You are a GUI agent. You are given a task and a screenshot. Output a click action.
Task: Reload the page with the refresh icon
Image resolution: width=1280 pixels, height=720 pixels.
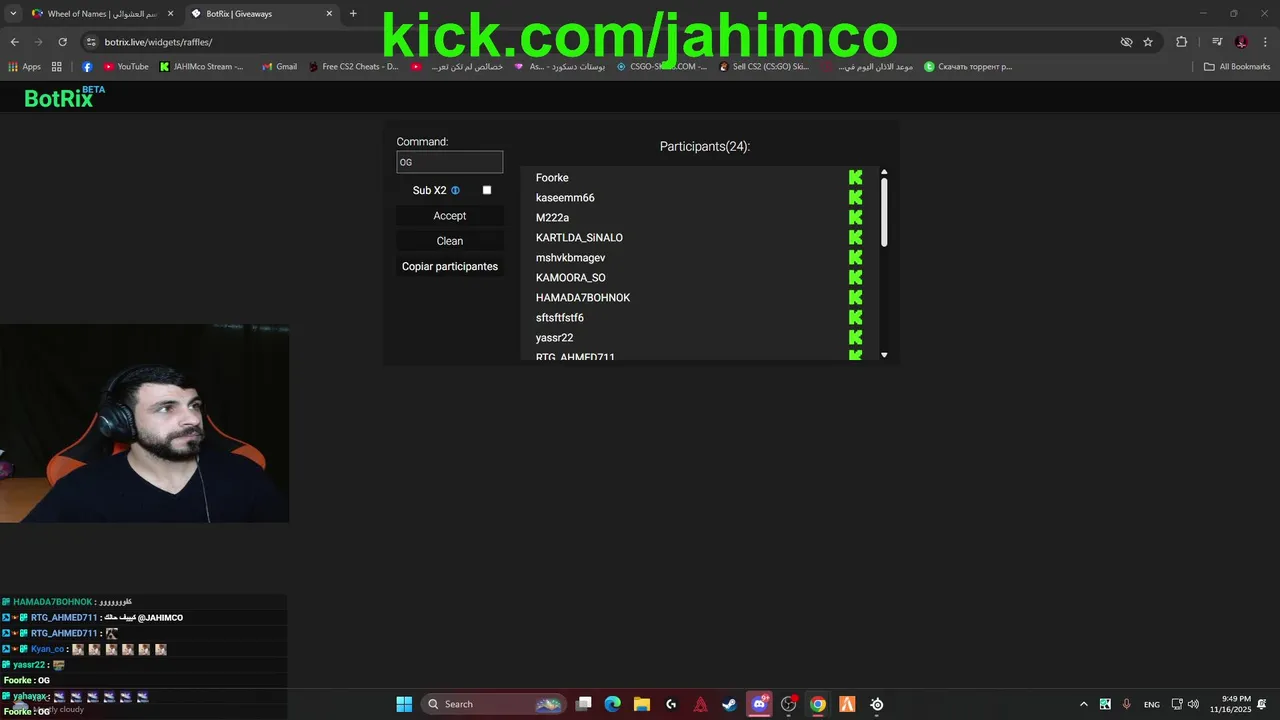62,42
